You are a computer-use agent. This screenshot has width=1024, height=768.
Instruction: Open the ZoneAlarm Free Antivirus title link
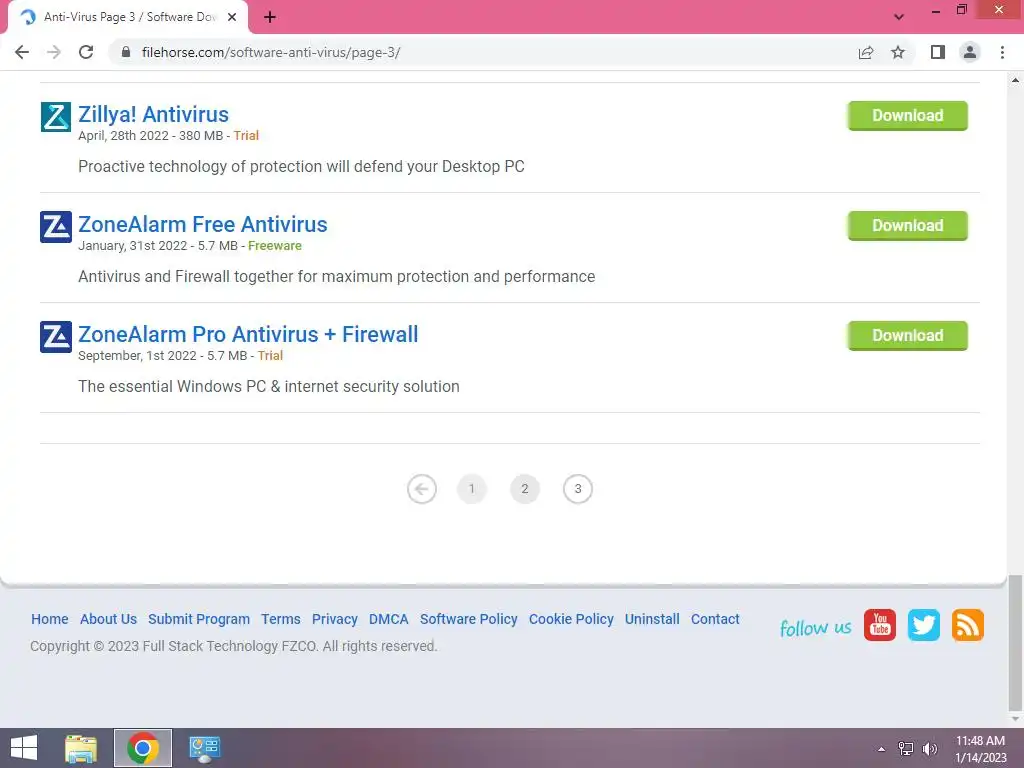[202, 224]
